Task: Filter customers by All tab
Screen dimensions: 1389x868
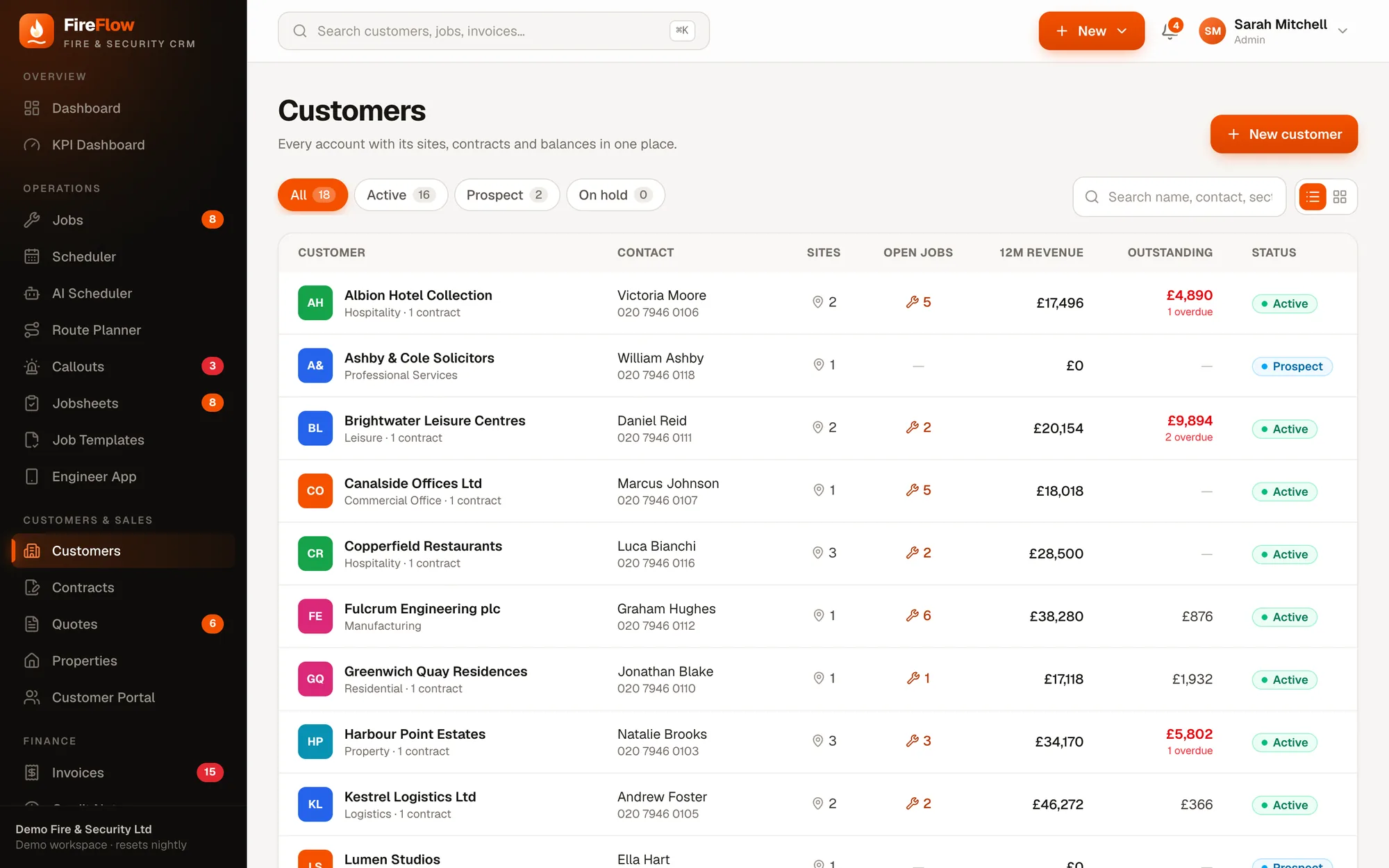Action: (x=313, y=195)
